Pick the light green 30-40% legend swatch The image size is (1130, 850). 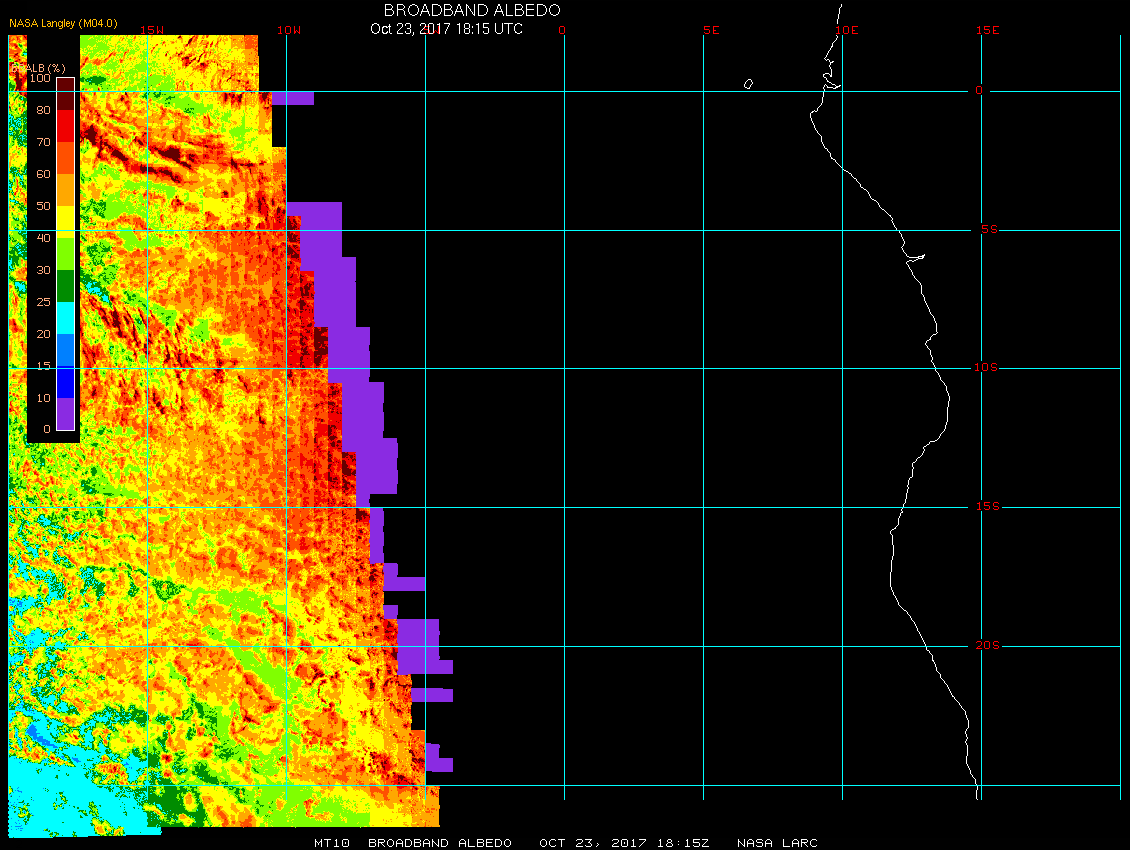[x=66, y=254]
